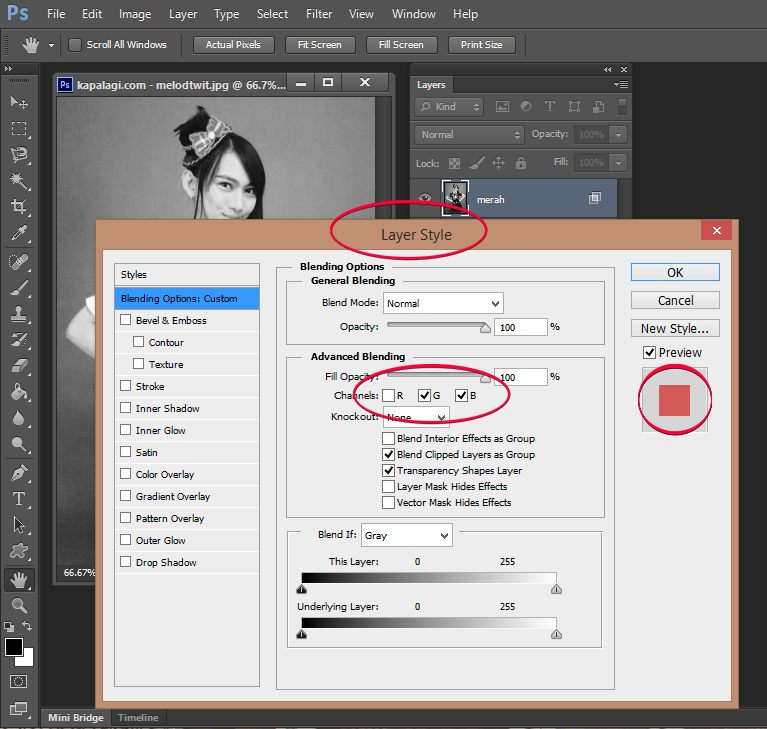Open Layers panel Opacity dropdown arrow
Screen dimensions: 767x729
619,135
